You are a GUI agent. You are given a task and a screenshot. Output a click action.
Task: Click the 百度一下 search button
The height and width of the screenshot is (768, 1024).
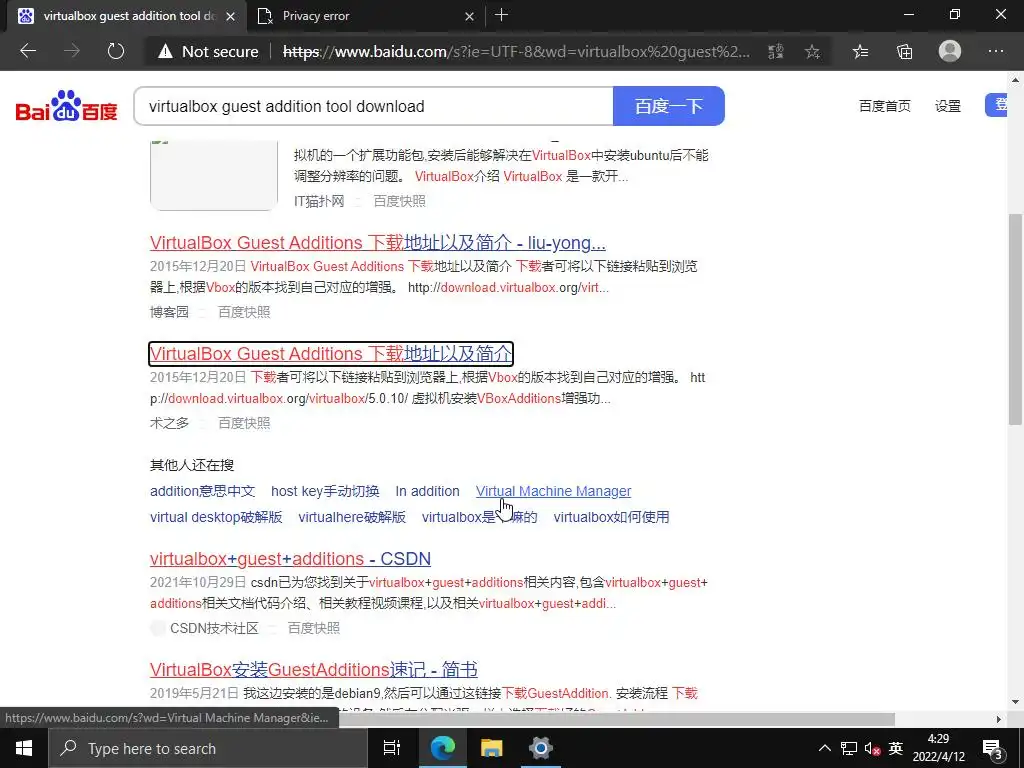(669, 106)
